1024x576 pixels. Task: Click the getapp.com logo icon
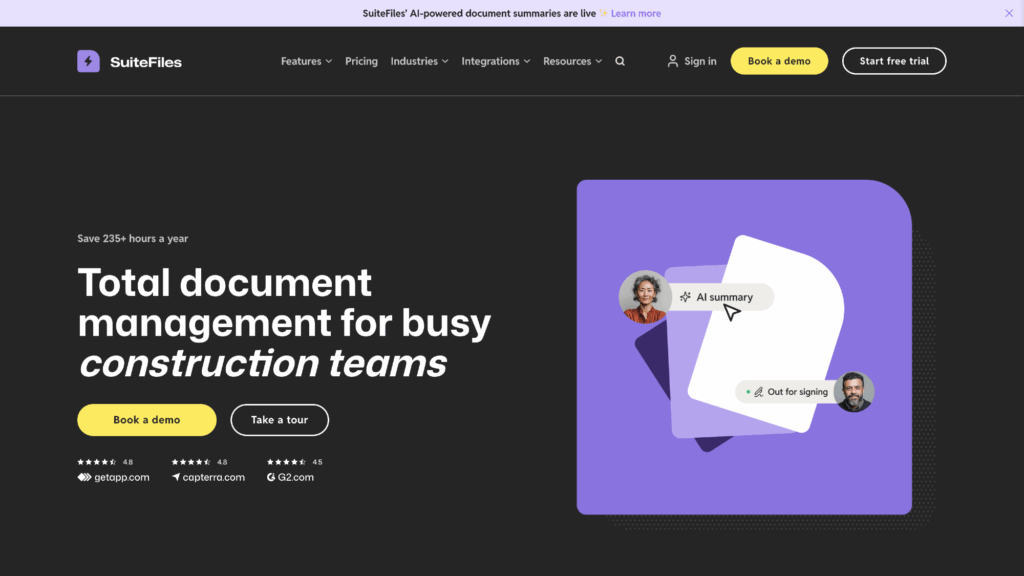(84, 477)
